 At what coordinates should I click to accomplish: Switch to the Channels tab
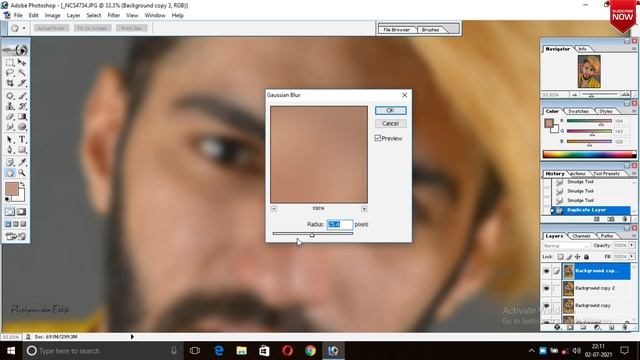pos(582,236)
